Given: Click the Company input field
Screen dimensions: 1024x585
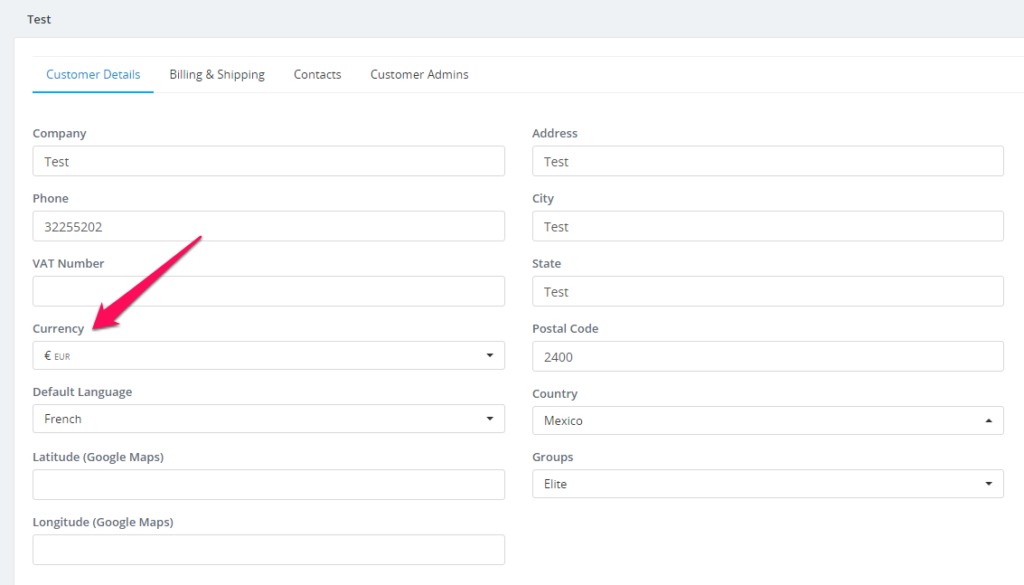Looking at the screenshot, I should point(268,161).
